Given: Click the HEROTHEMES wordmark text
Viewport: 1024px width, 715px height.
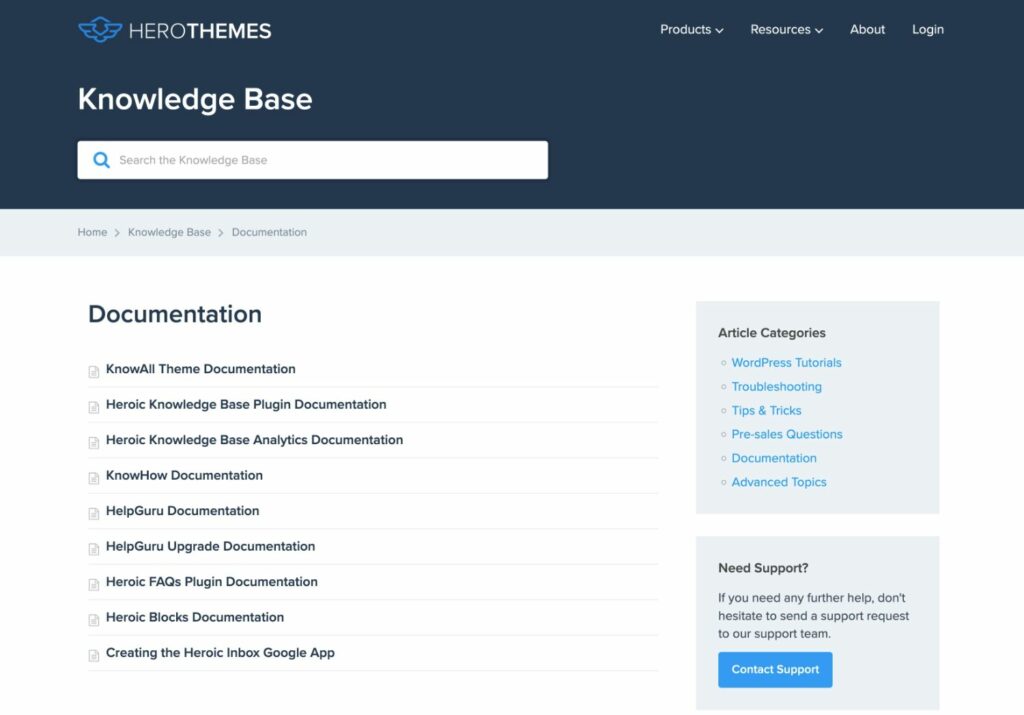Looking at the screenshot, I should (200, 31).
